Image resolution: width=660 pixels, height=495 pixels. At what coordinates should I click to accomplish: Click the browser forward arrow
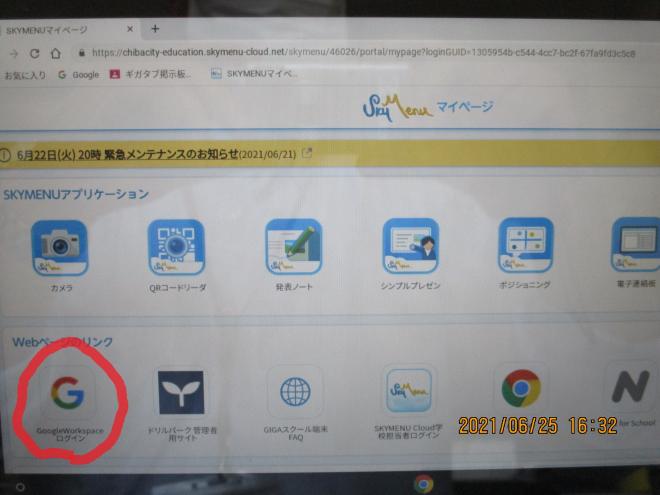pos(14,54)
